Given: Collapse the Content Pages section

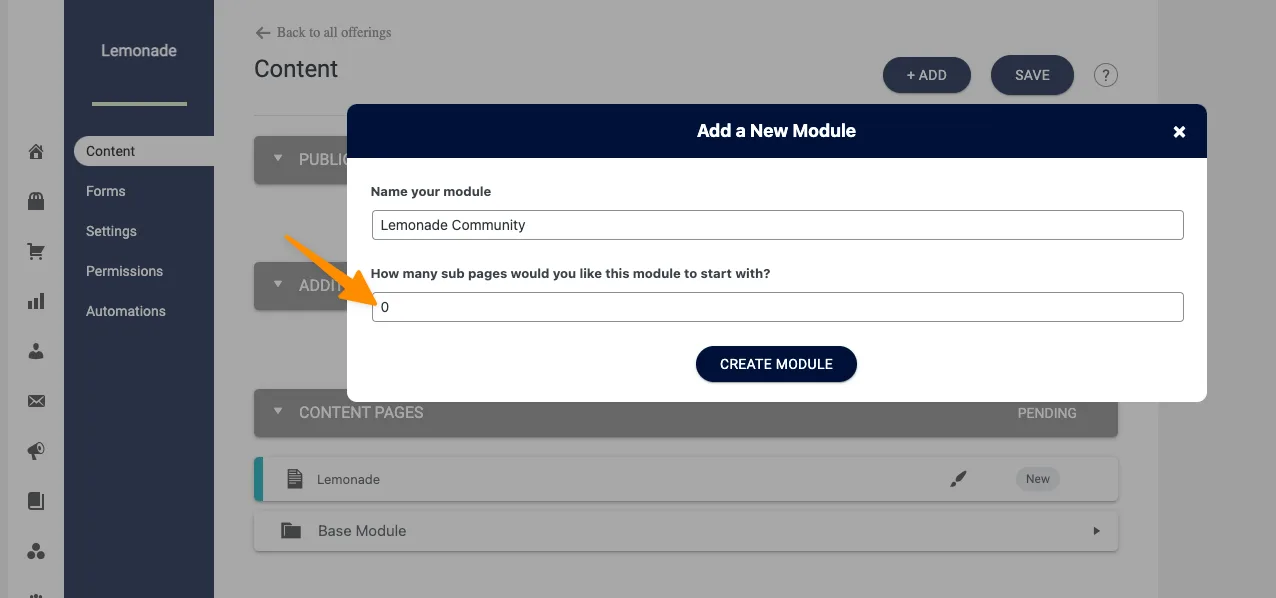Looking at the screenshot, I should click(x=278, y=412).
